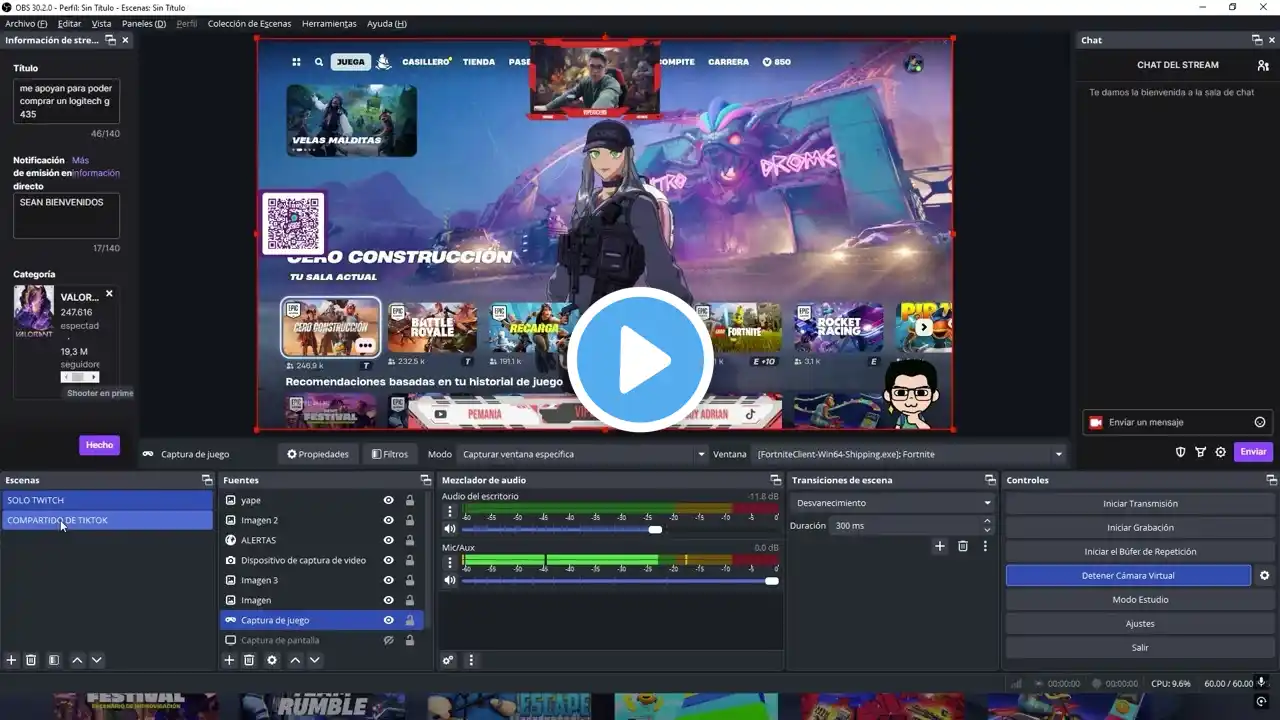Open transition properties three-dot menu

[985, 546]
